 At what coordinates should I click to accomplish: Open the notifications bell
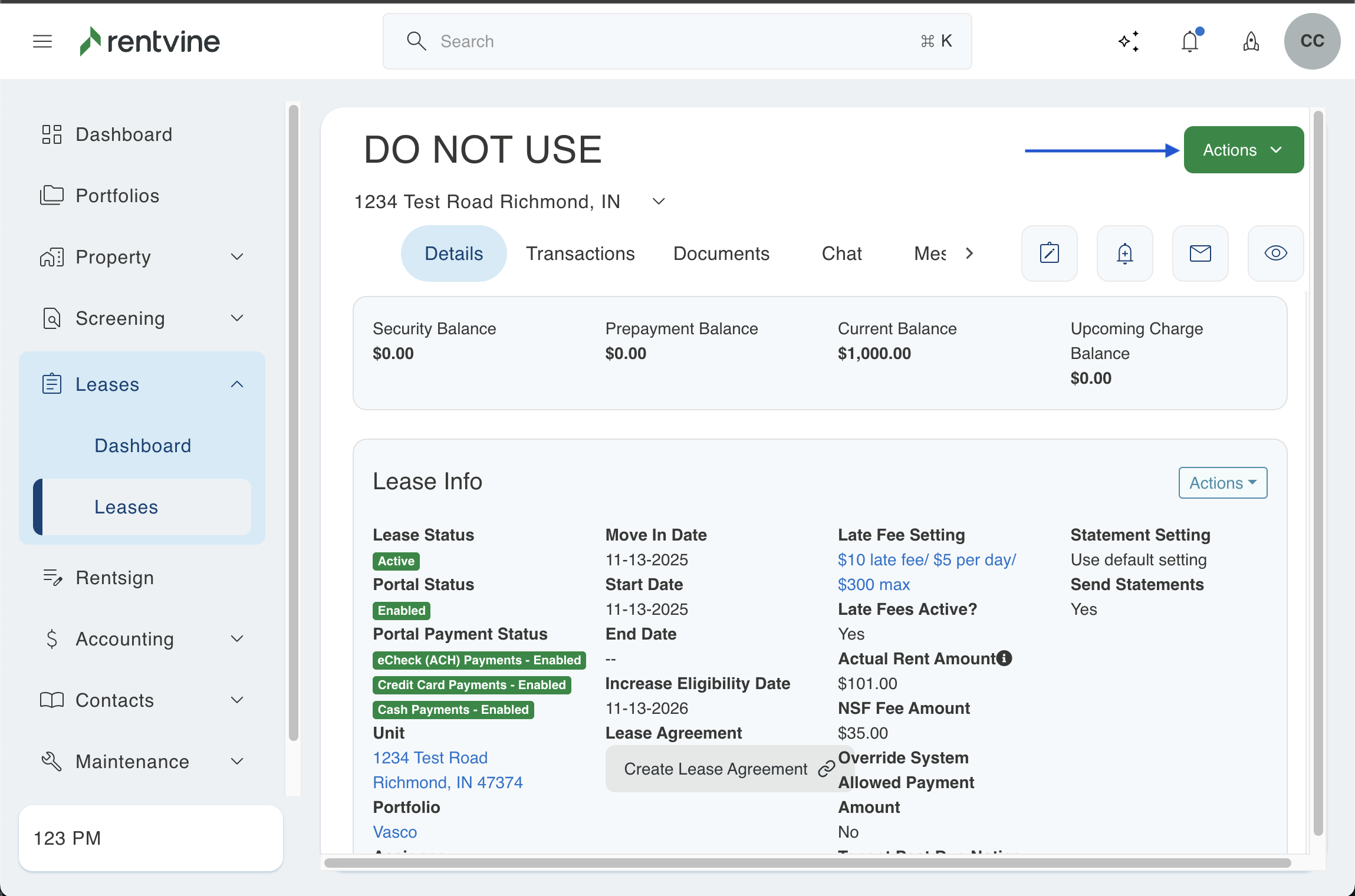1190,41
